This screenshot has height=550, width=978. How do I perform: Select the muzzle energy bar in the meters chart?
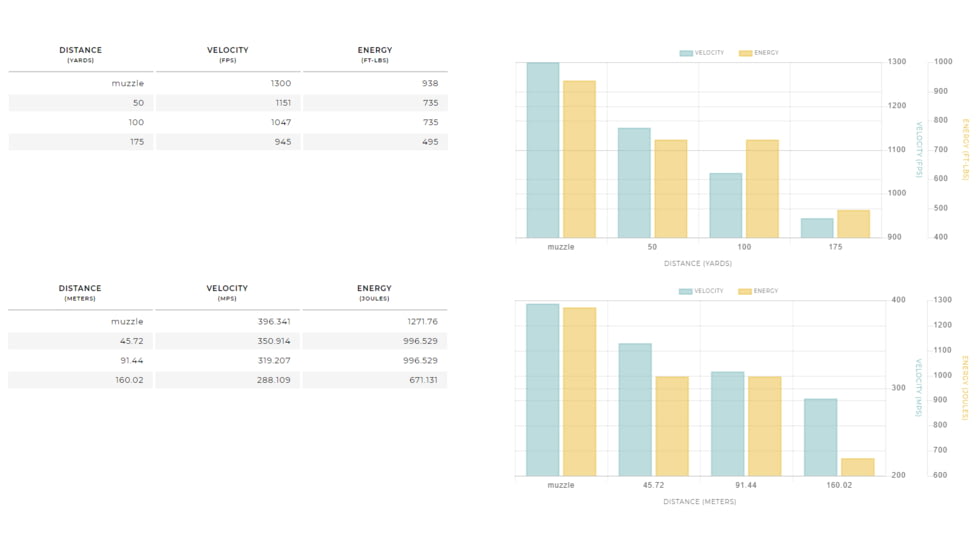coord(579,391)
